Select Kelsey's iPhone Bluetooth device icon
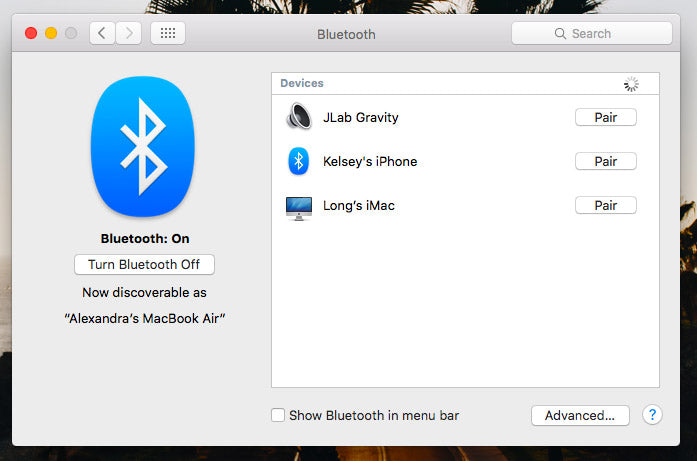The image size is (697, 461). pos(298,161)
